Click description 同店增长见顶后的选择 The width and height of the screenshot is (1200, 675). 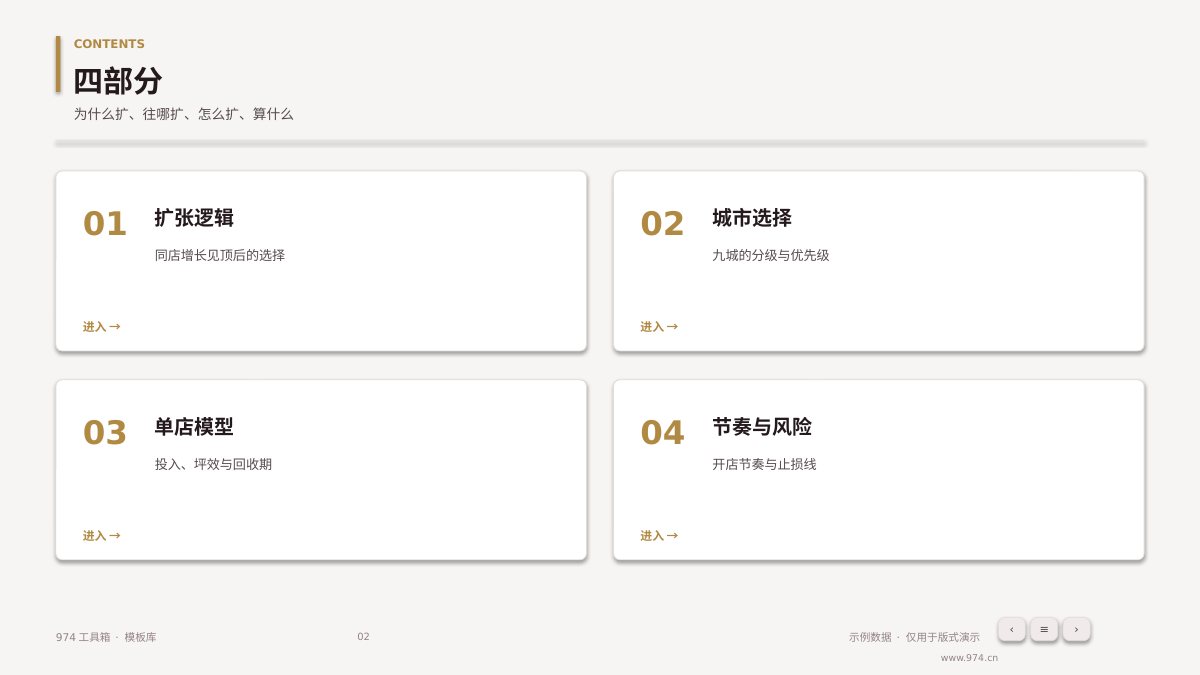point(220,255)
